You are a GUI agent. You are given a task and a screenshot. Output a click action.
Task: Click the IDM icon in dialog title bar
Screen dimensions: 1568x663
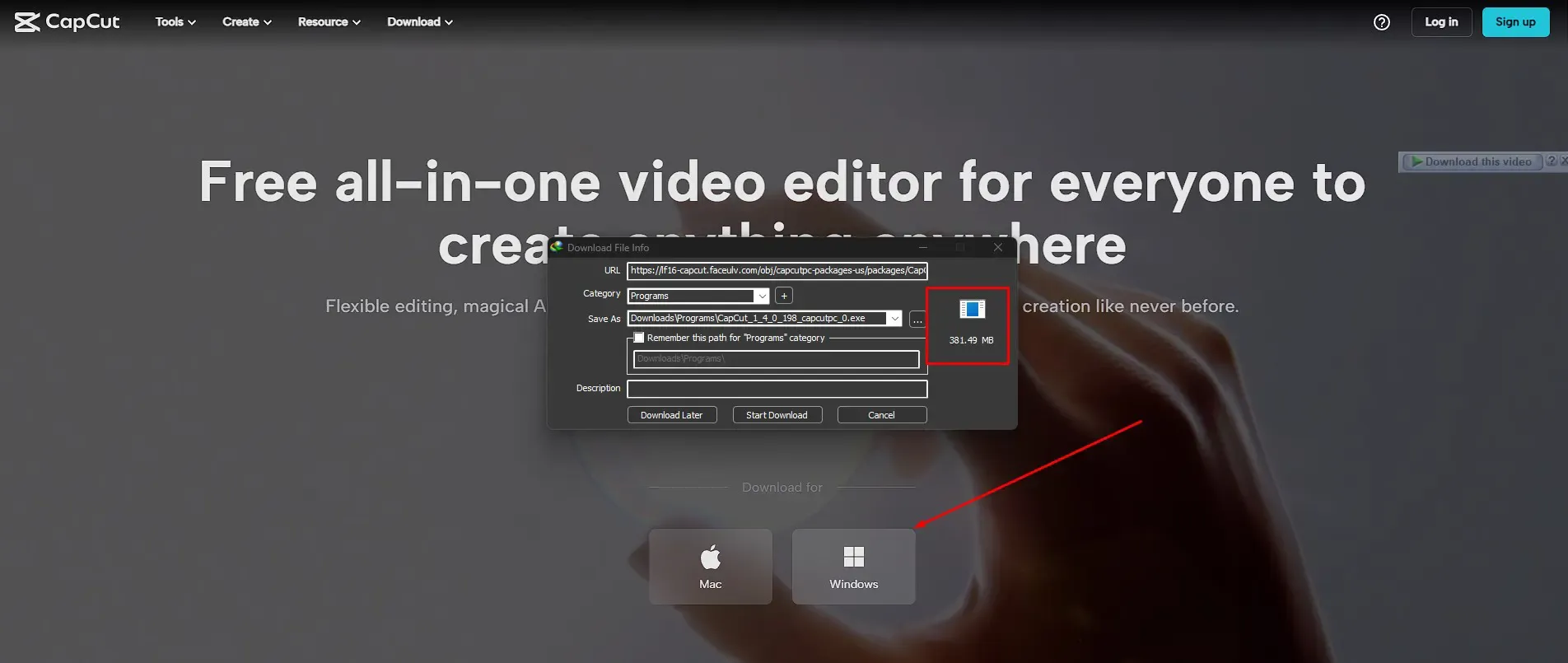(557, 247)
